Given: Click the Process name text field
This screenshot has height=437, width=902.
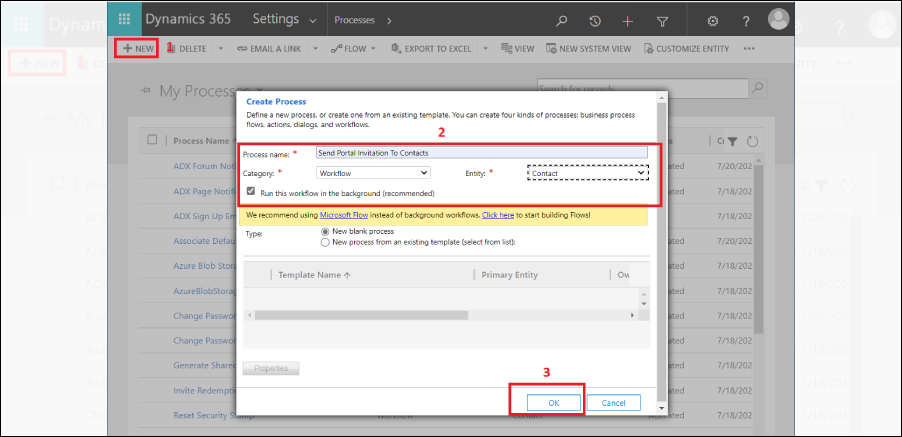Looking at the screenshot, I should pyautogui.click(x=481, y=153).
